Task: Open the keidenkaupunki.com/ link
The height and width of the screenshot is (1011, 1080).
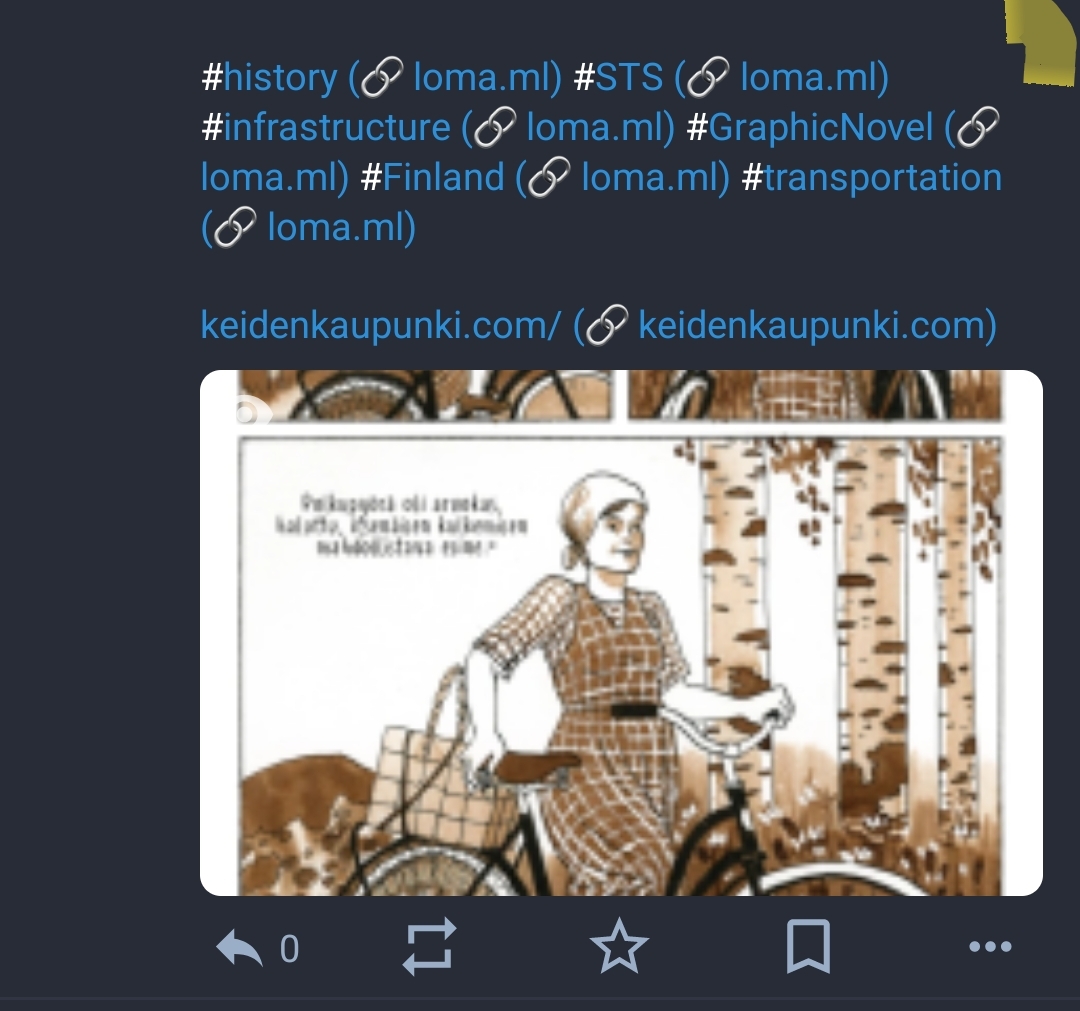Action: tap(380, 325)
